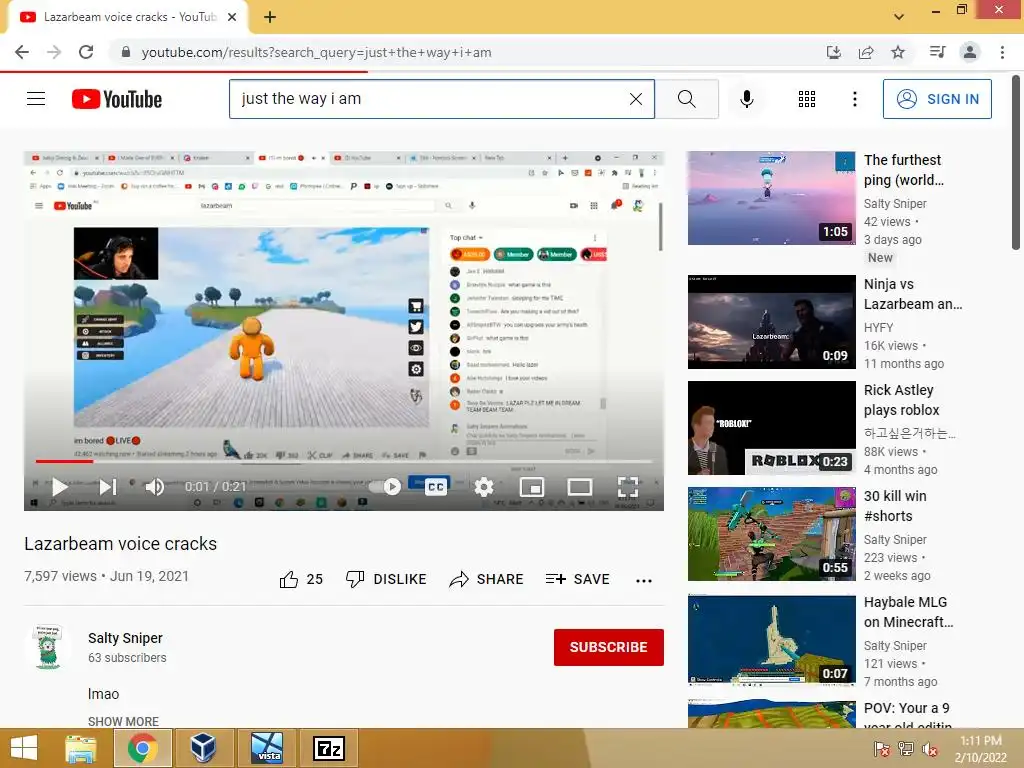Open the YouTube hamburger guide menu

[x=36, y=99]
